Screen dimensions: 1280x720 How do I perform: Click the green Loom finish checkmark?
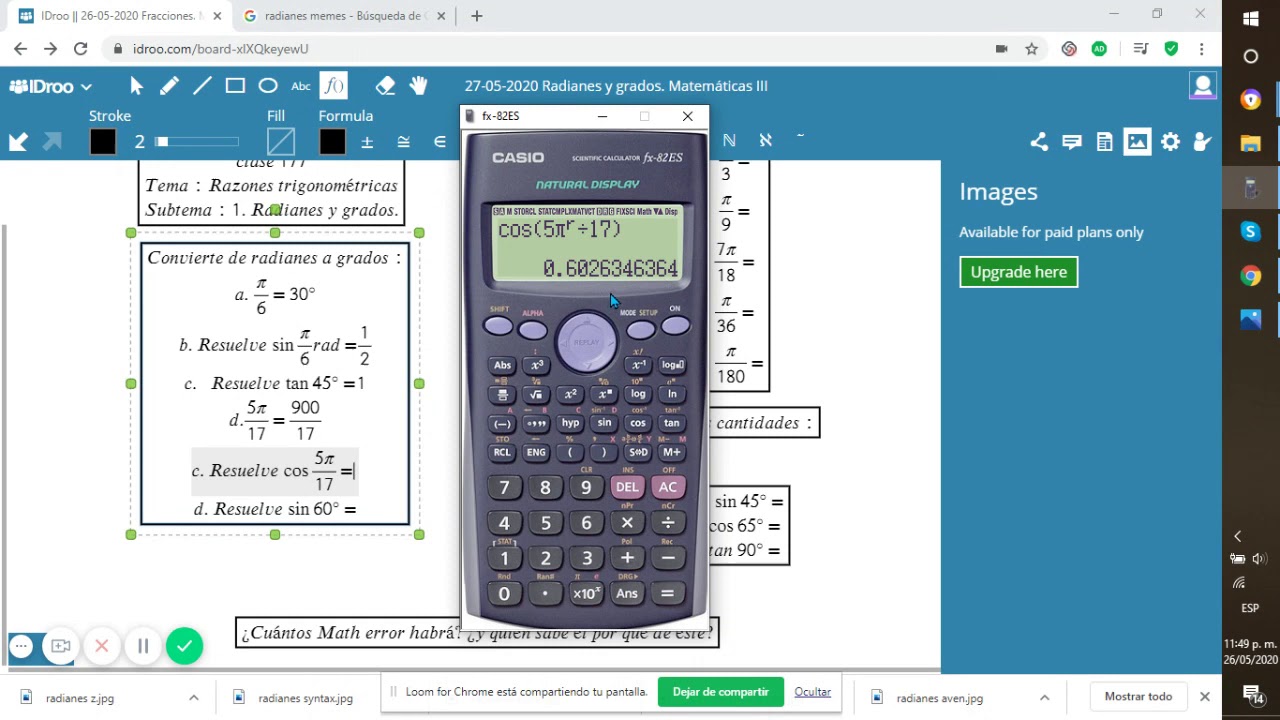tap(184, 646)
